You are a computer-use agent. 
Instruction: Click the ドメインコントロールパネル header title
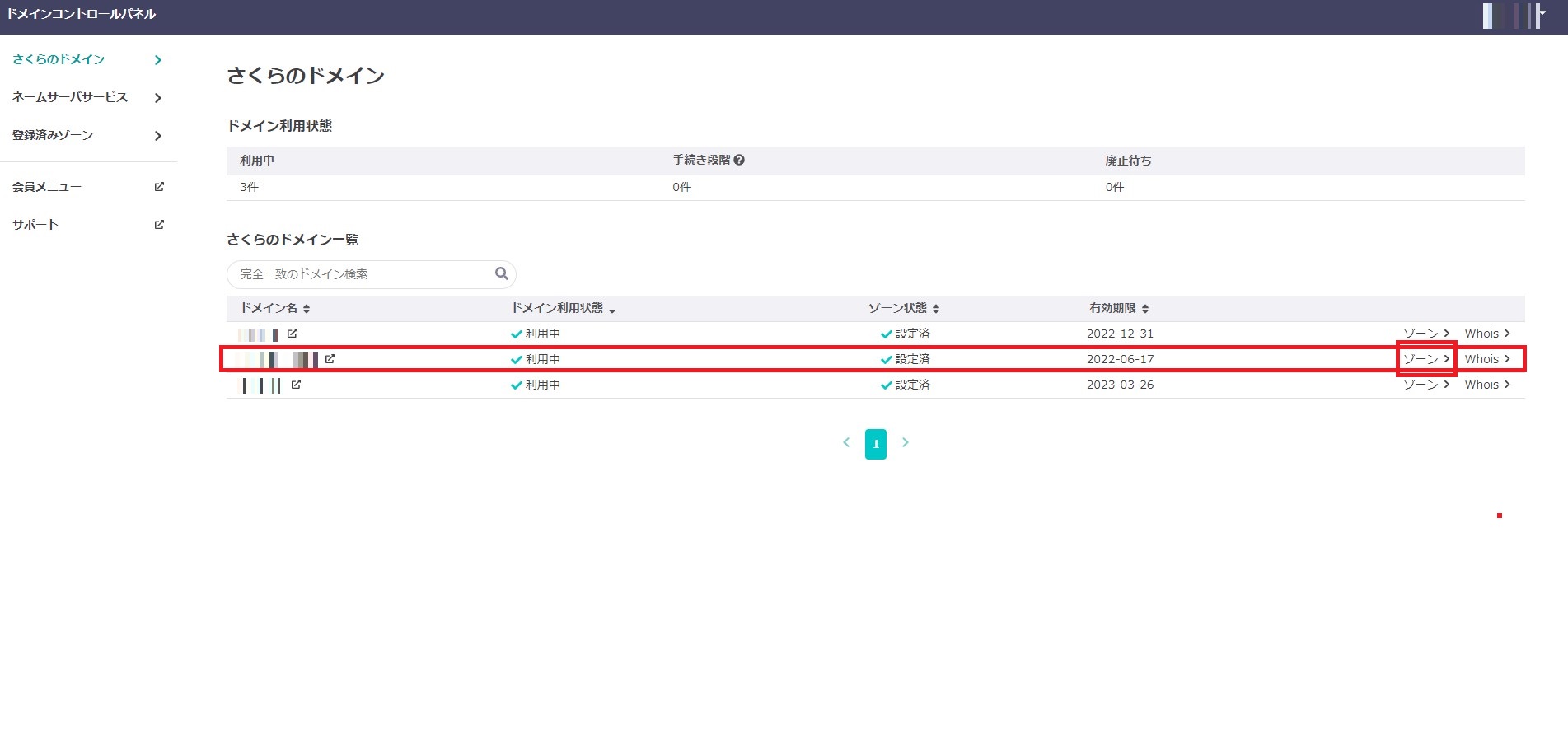(81, 14)
